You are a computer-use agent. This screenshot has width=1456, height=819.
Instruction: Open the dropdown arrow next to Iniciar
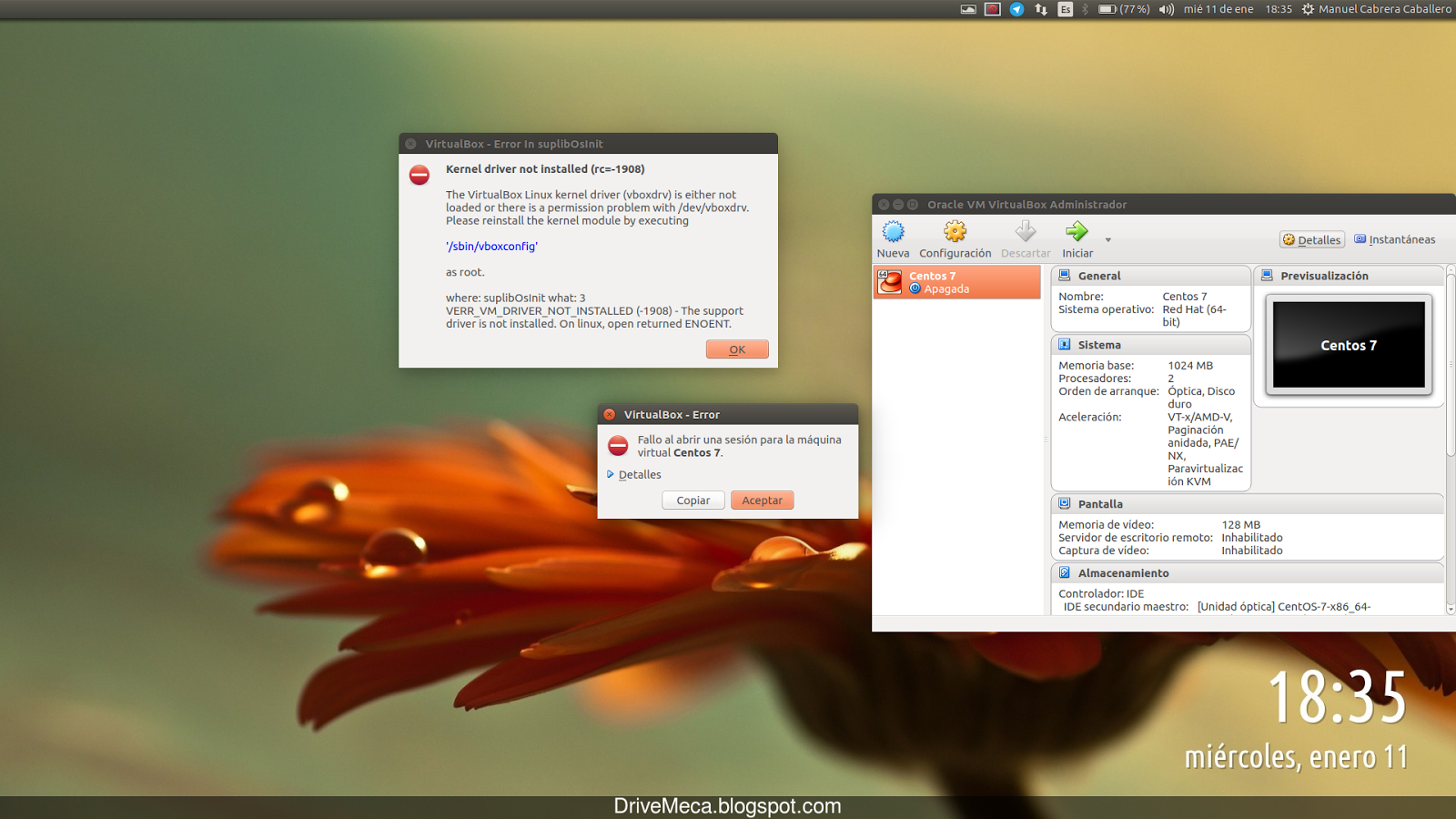click(x=1107, y=240)
